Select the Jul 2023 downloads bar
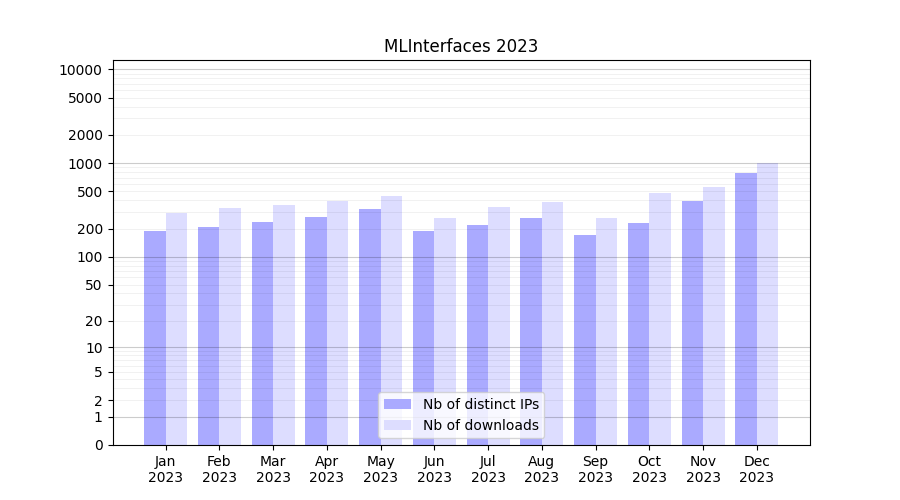This screenshot has height=500, width=900. (498, 326)
